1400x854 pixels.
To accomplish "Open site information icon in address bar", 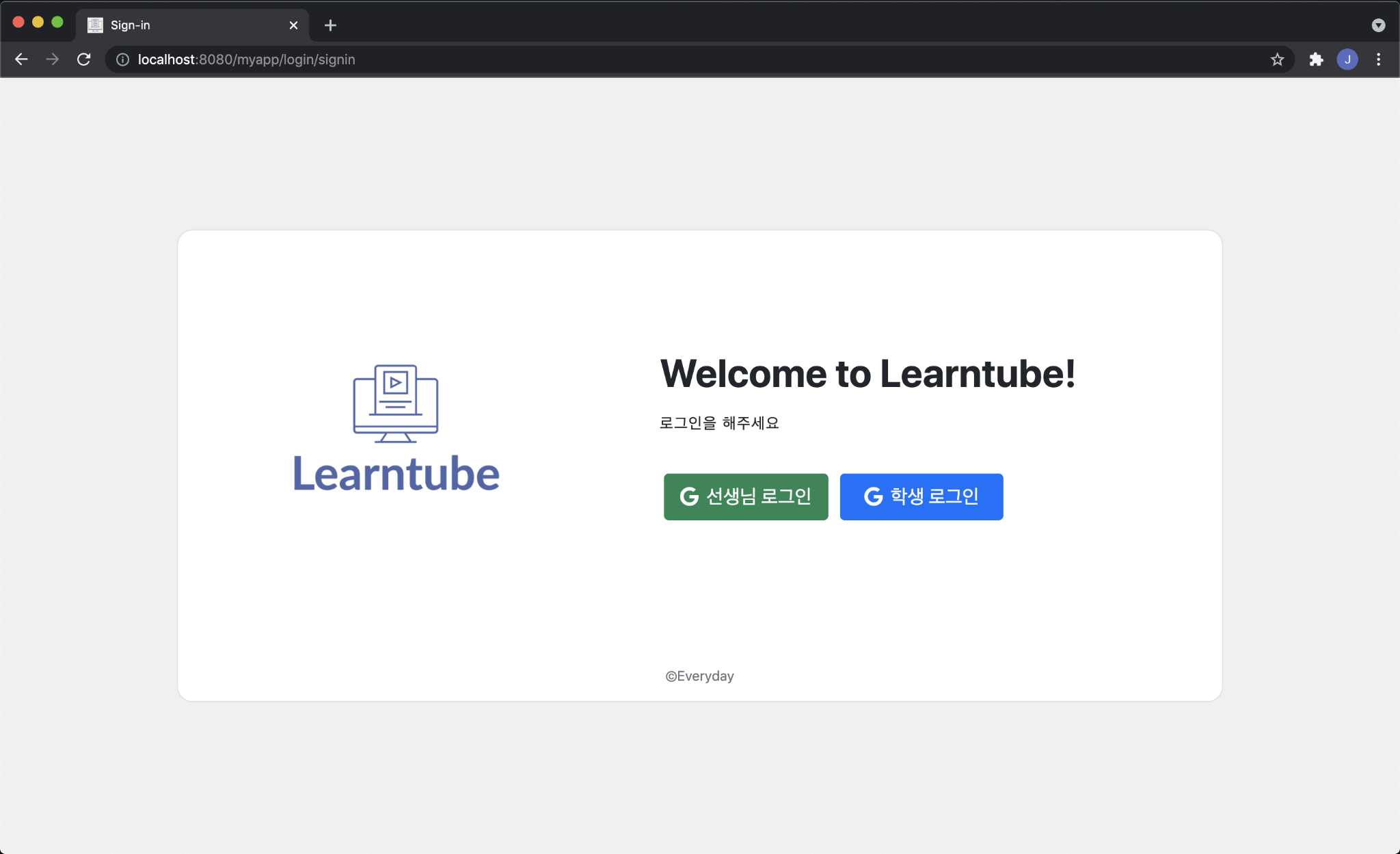I will (x=122, y=59).
